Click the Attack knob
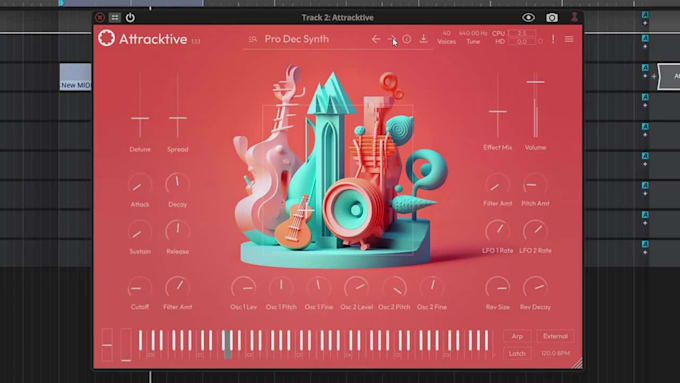 pos(140,184)
